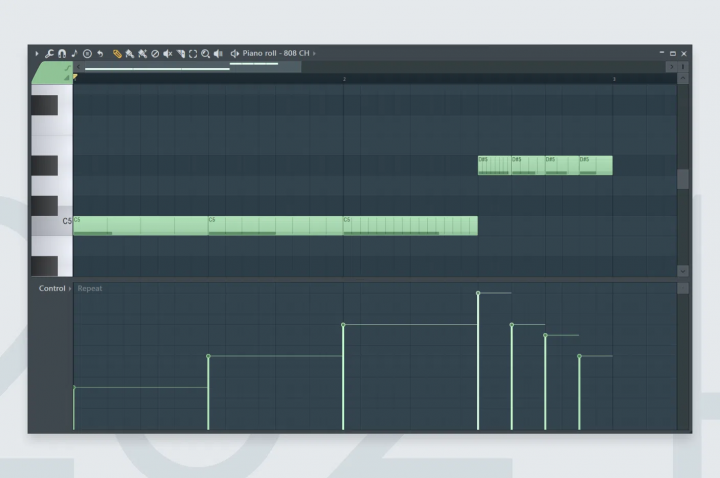Open the note Stamp tool menu
Screen dimensions: 720x478
74,54
